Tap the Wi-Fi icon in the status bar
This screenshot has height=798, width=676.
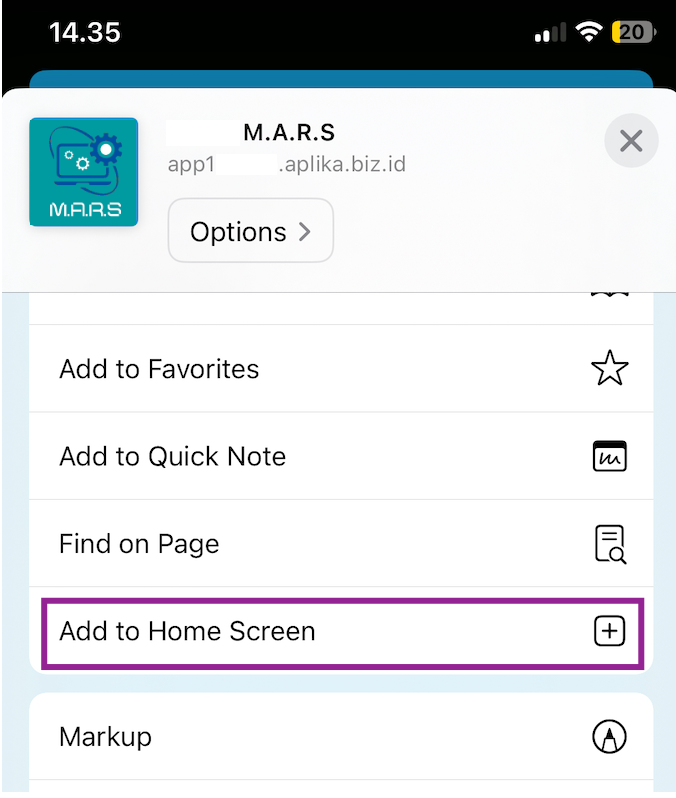(589, 33)
